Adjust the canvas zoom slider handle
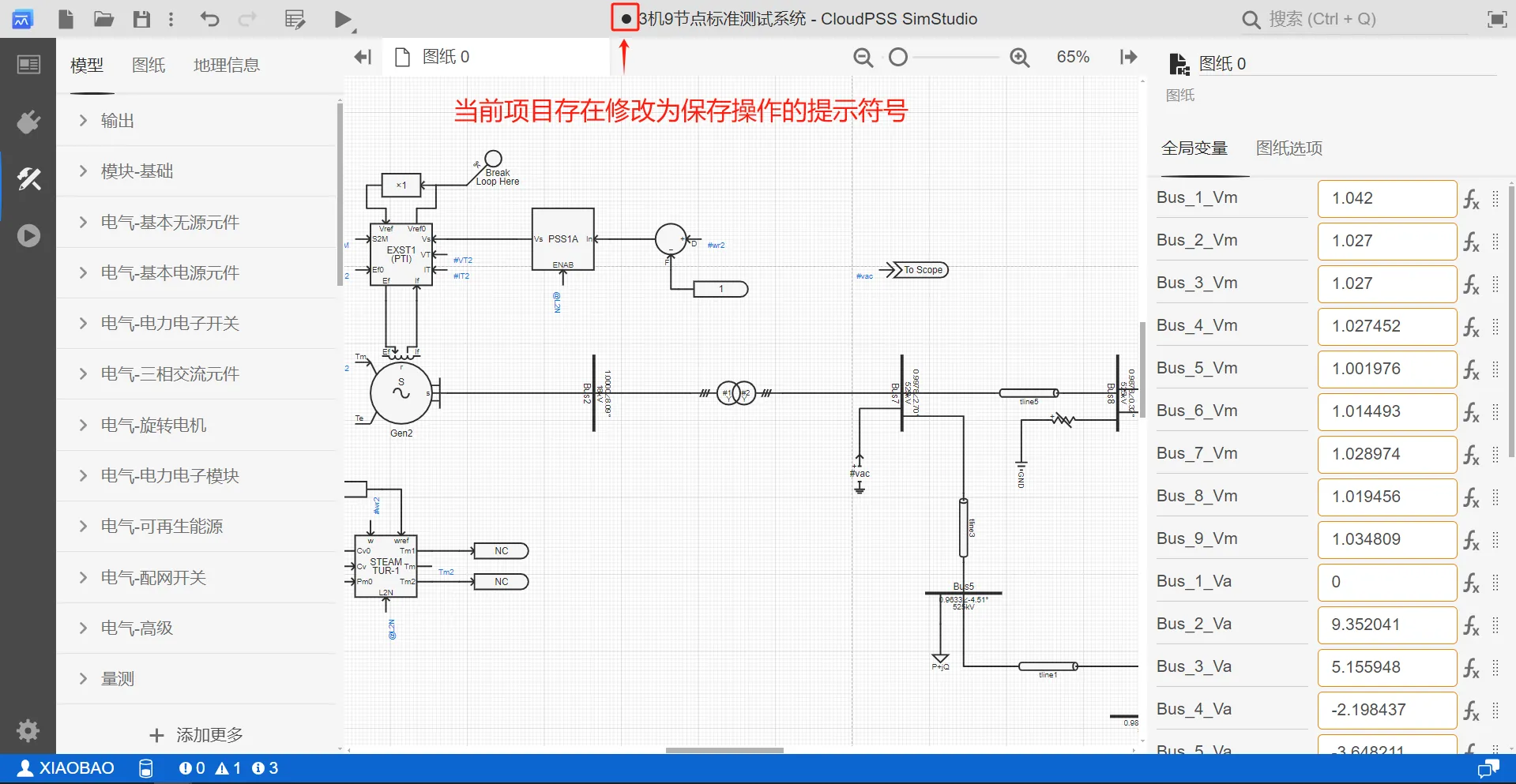1516x784 pixels. click(x=898, y=57)
